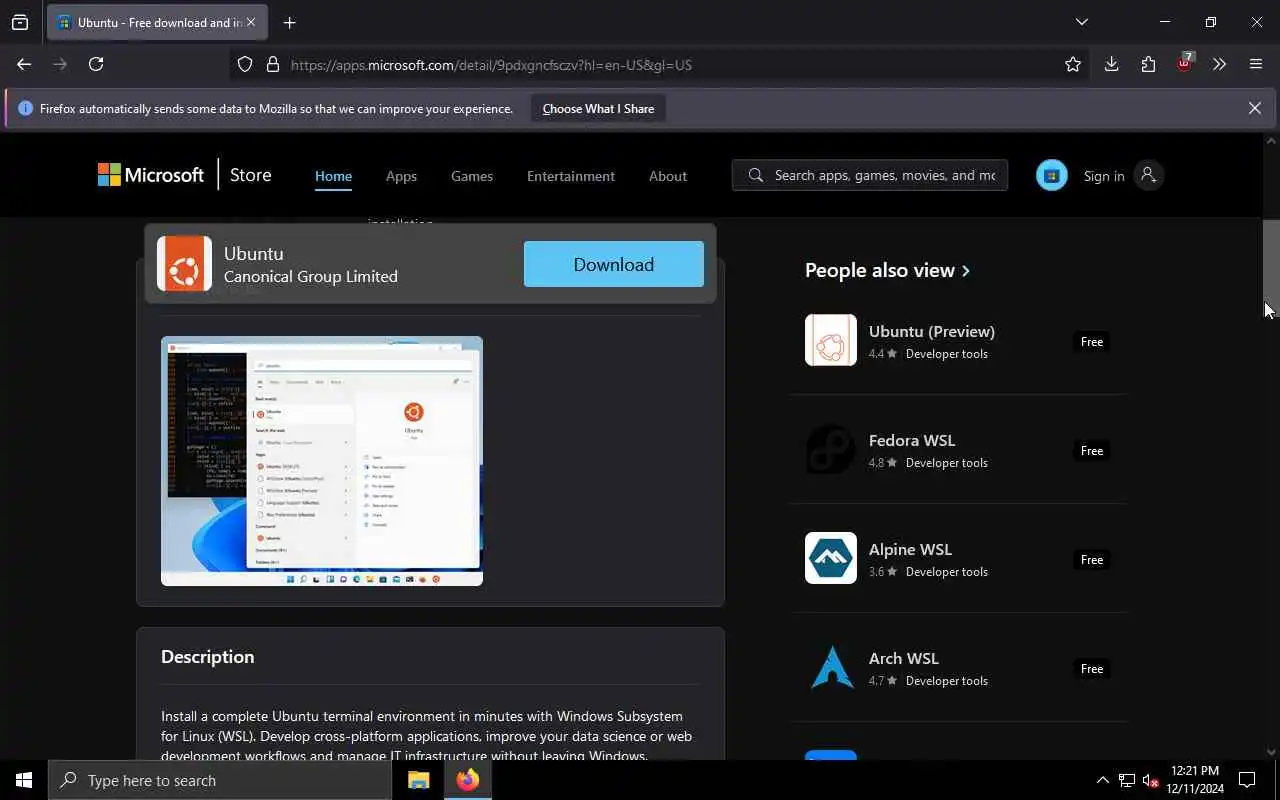Viewport: 1280px width, 800px height.
Task: Open tracking protection shield icon
Action: click(245, 64)
